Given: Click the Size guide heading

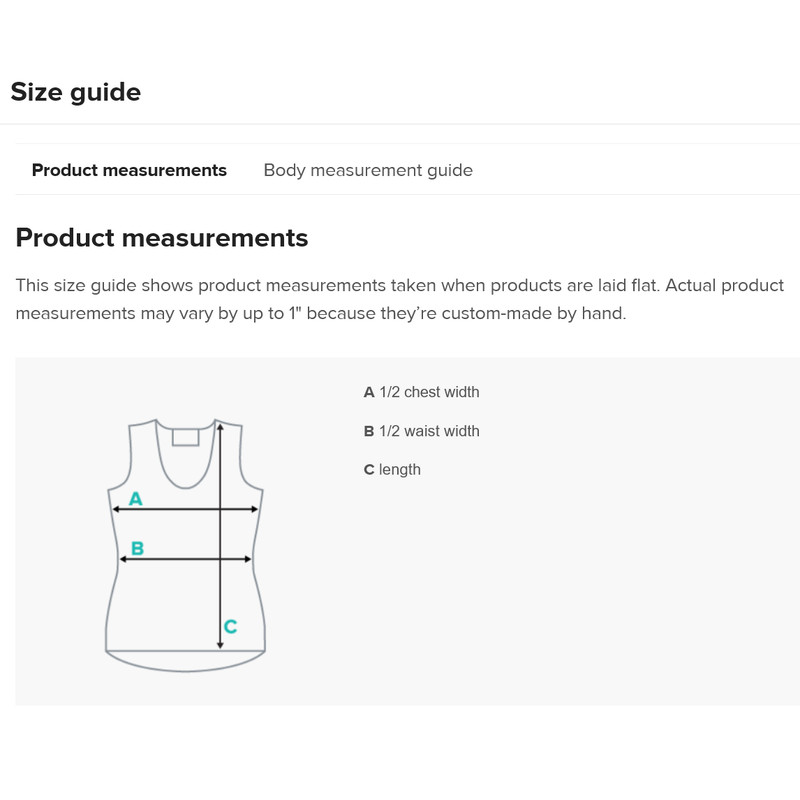Looking at the screenshot, I should click(x=76, y=91).
